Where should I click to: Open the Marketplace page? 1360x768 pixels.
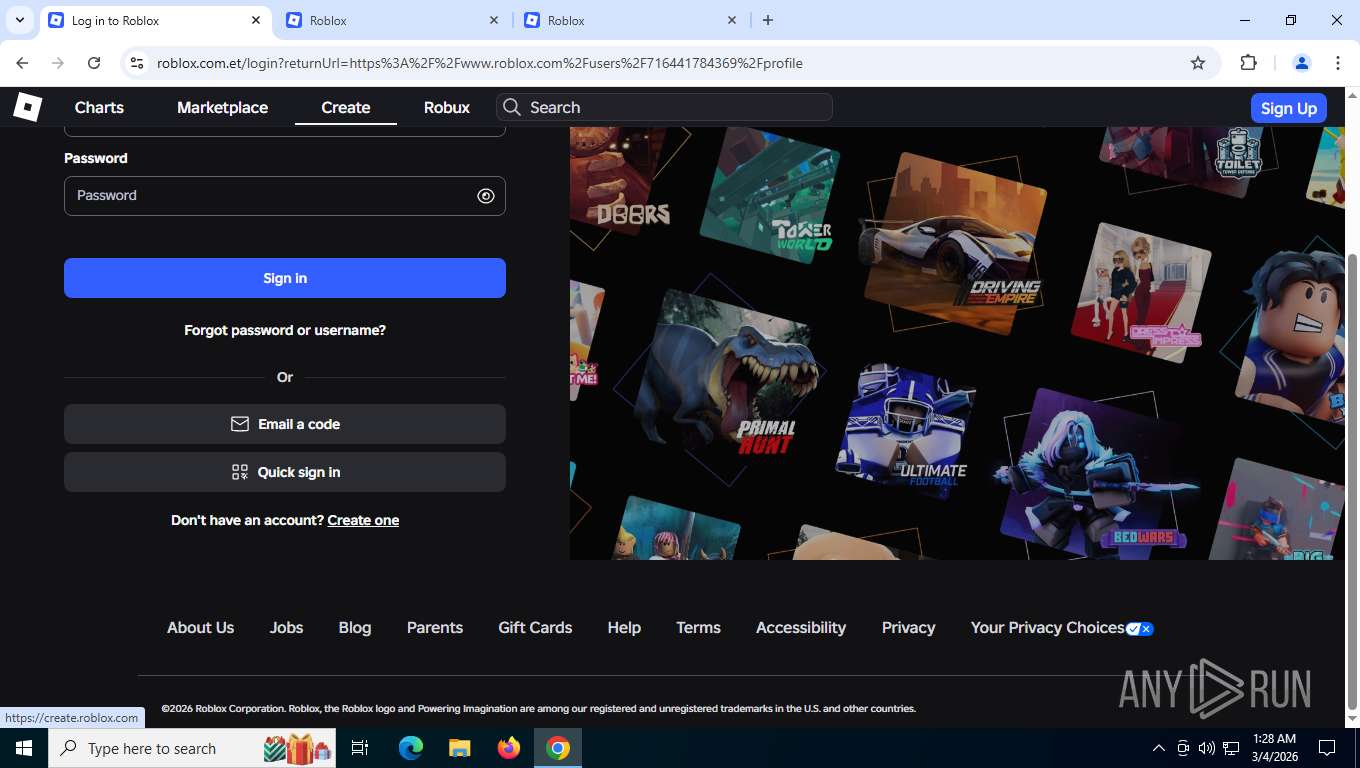[222, 107]
